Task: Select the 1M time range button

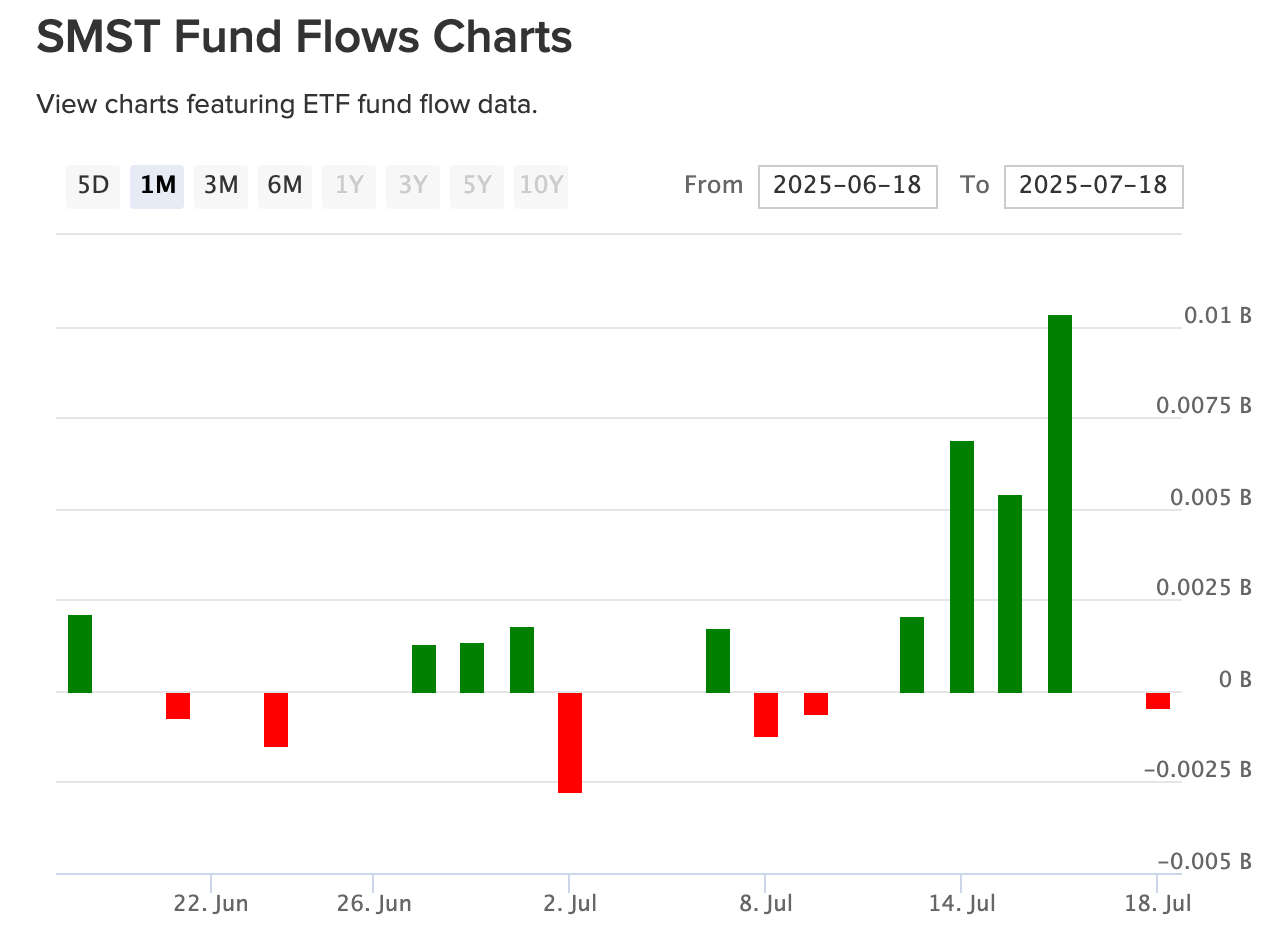Action: (157, 186)
